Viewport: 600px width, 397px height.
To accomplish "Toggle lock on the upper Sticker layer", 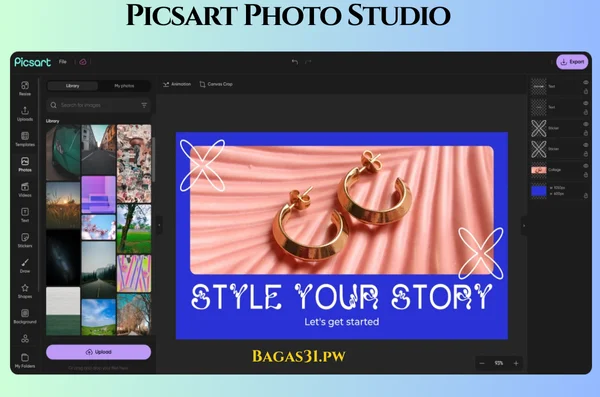I will (585, 133).
